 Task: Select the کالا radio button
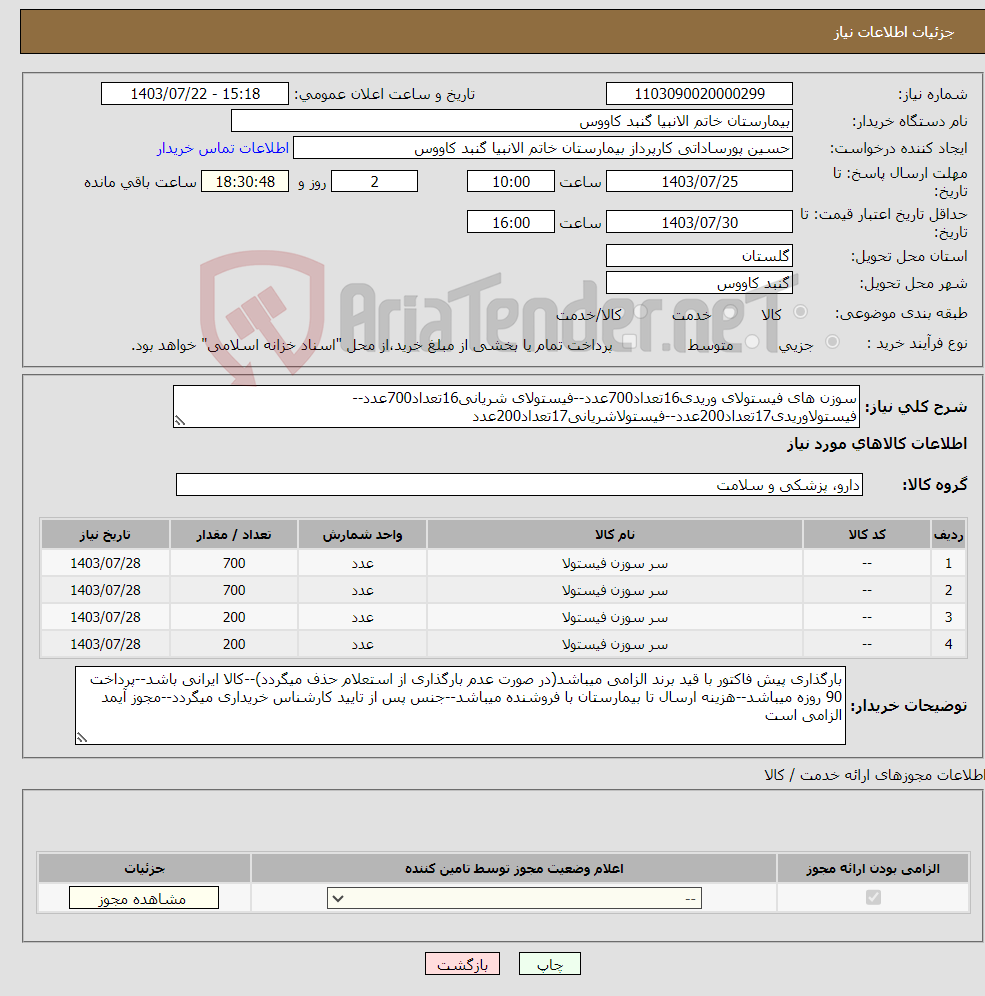tap(800, 312)
